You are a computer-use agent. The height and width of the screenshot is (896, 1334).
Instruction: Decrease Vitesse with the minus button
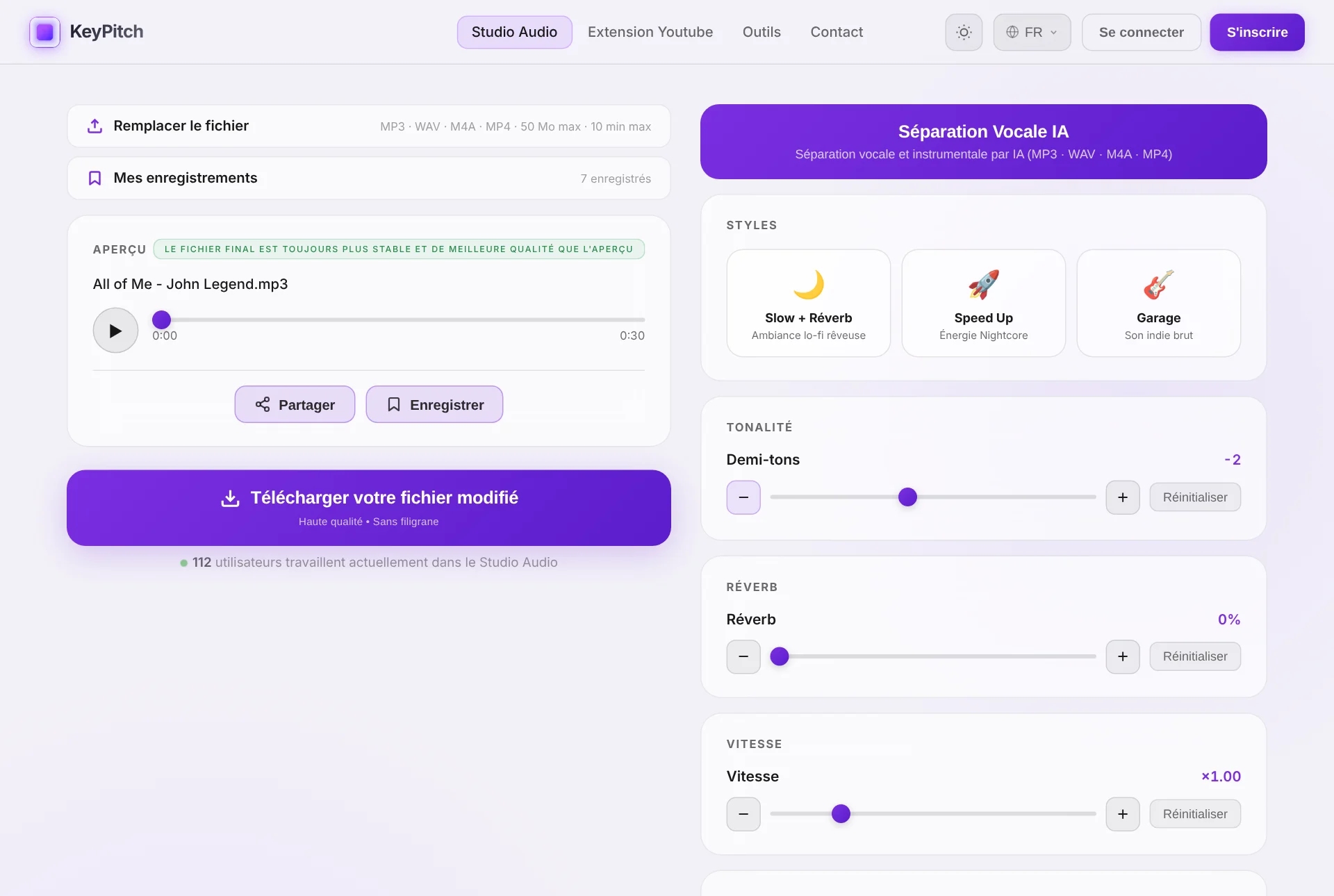point(743,814)
